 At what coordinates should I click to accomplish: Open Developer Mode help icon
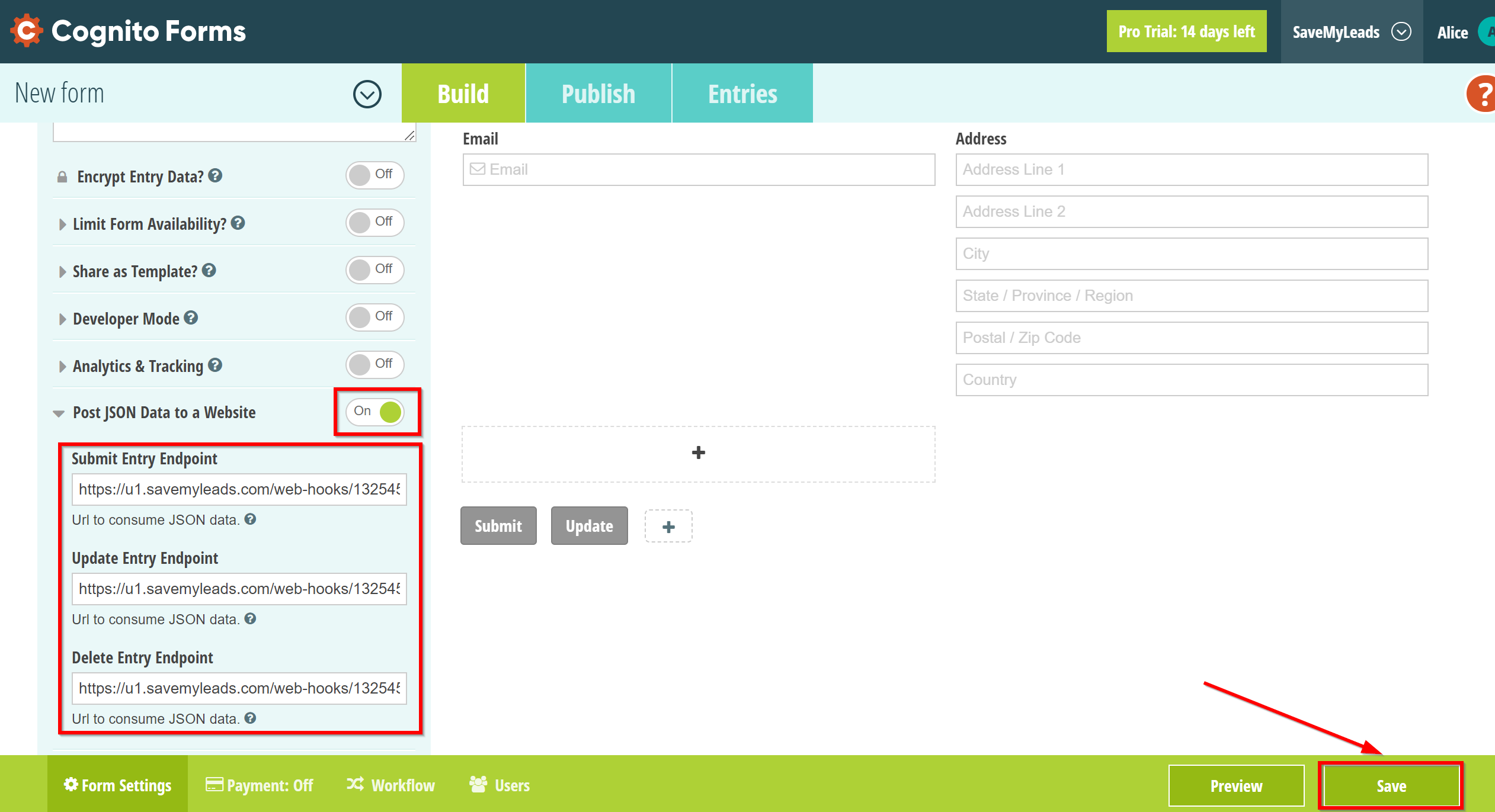tap(191, 317)
